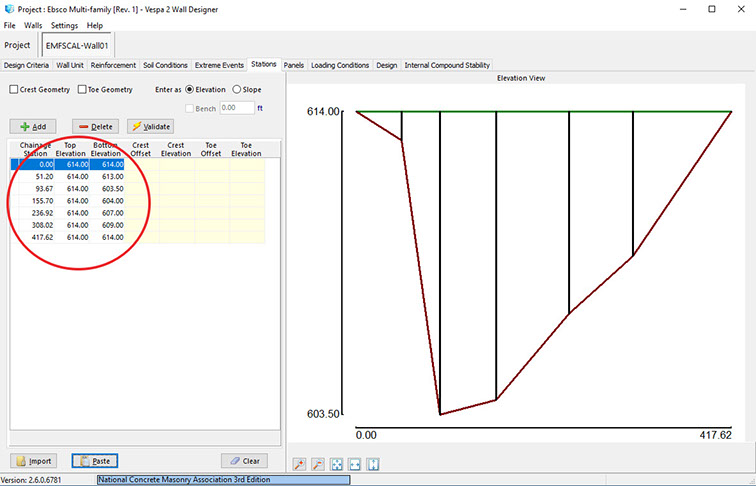Enable the Toe Geometry checkbox
Viewport: 756px width, 486px height.
click(82, 90)
